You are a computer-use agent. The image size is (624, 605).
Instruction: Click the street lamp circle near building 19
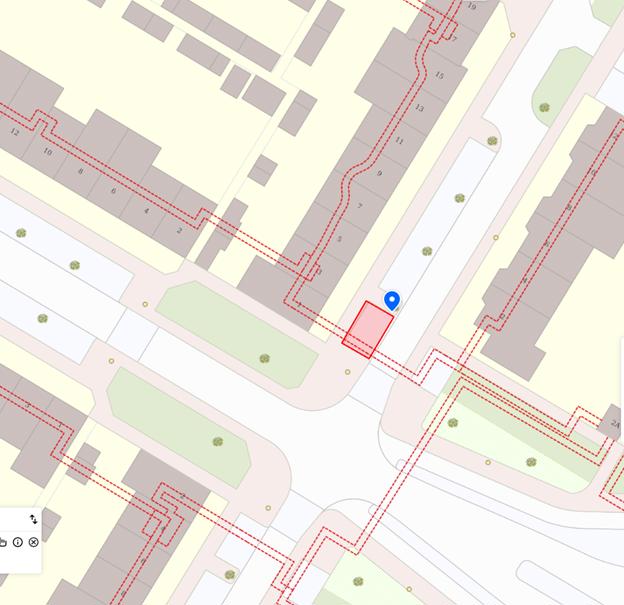point(513,35)
